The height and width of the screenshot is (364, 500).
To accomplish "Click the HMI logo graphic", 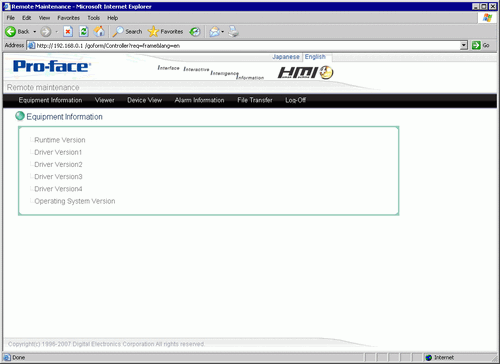I will pyautogui.click(x=306, y=72).
